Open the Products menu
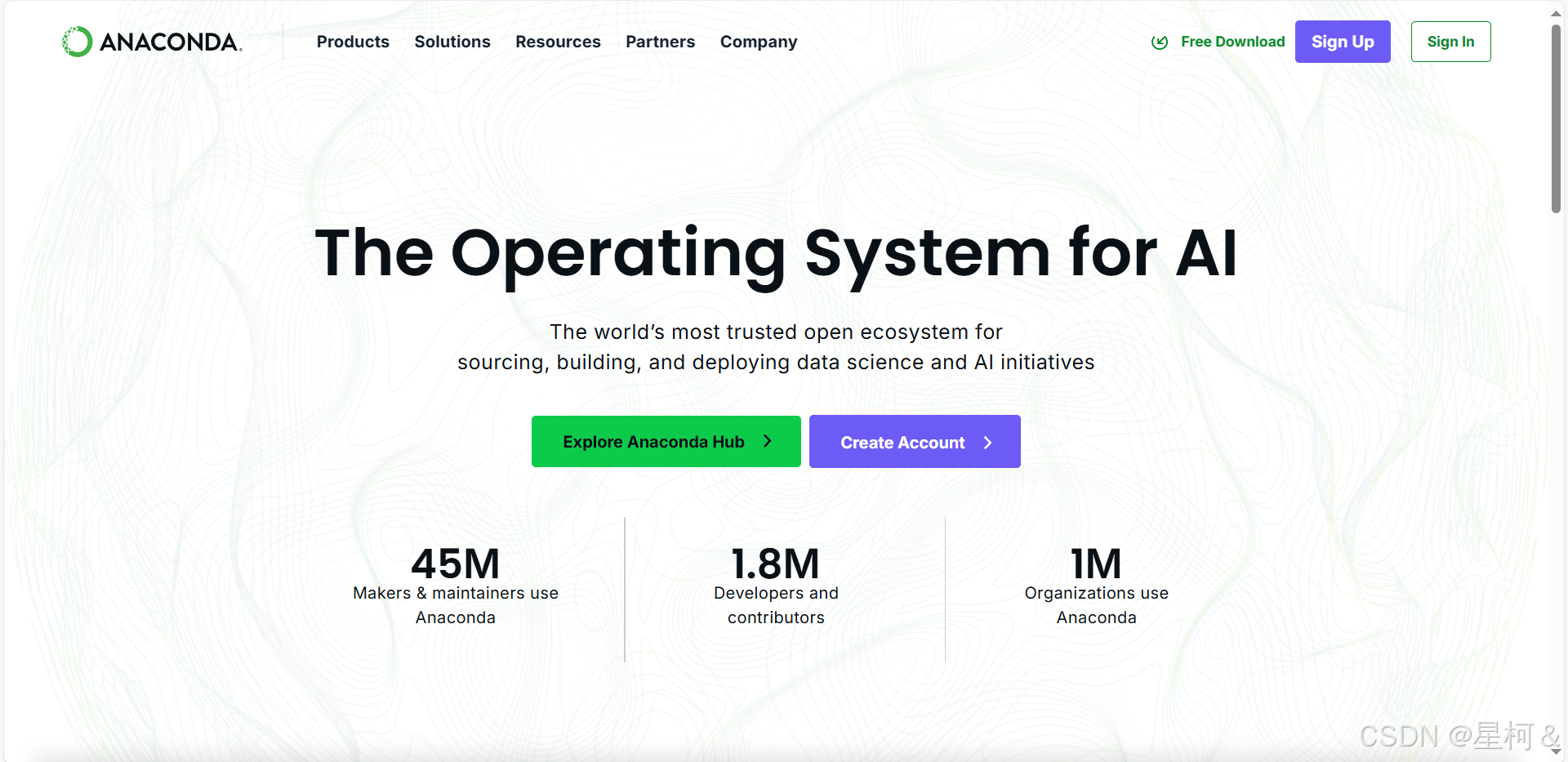The image size is (1568, 762). 353,42
